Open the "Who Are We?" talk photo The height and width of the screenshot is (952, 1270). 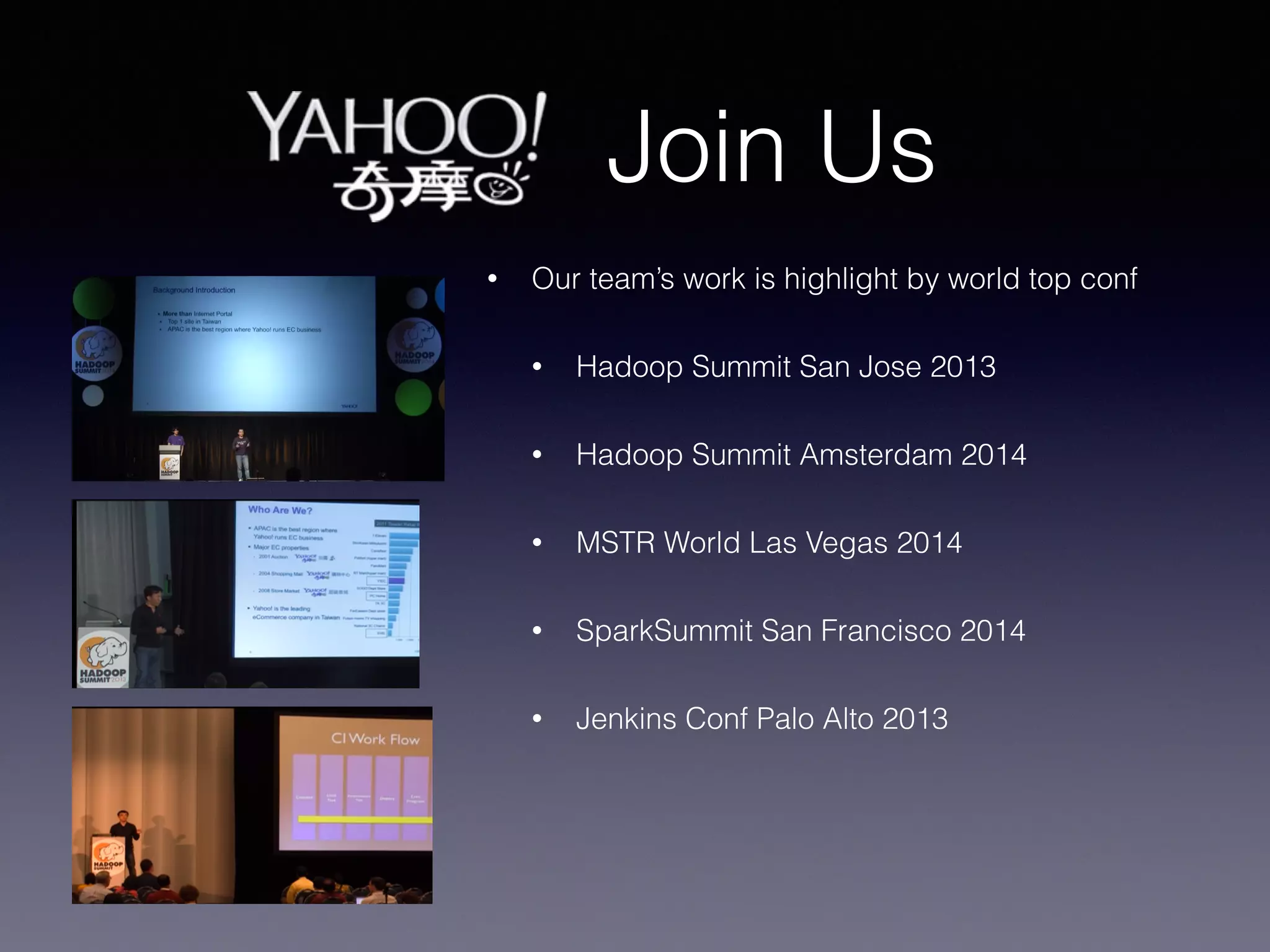(246, 594)
